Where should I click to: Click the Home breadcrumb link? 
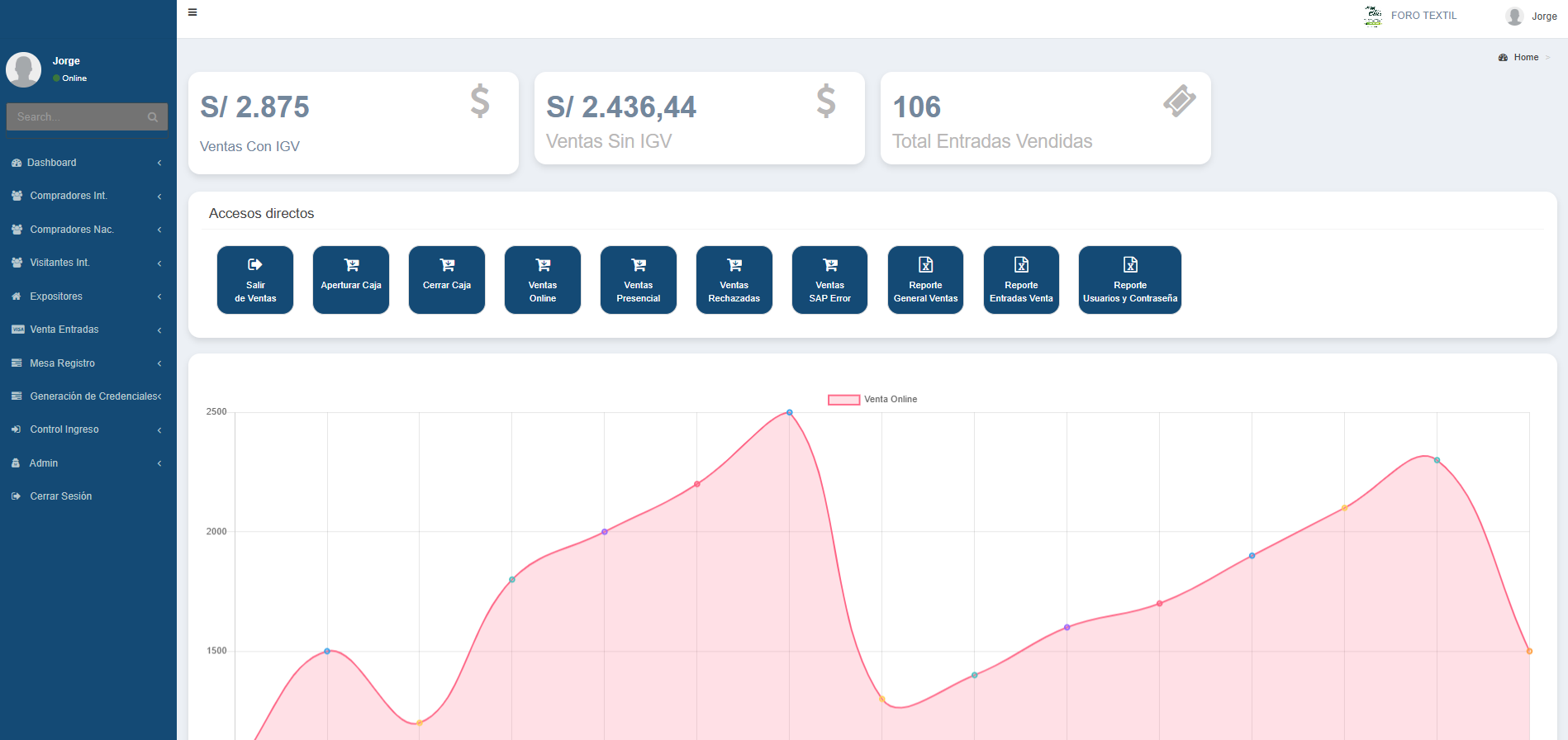coord(1525,58)
